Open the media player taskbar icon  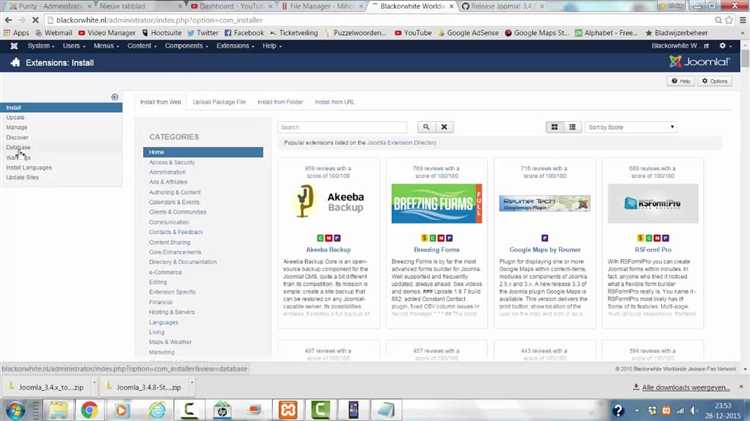tap(122, 410)
